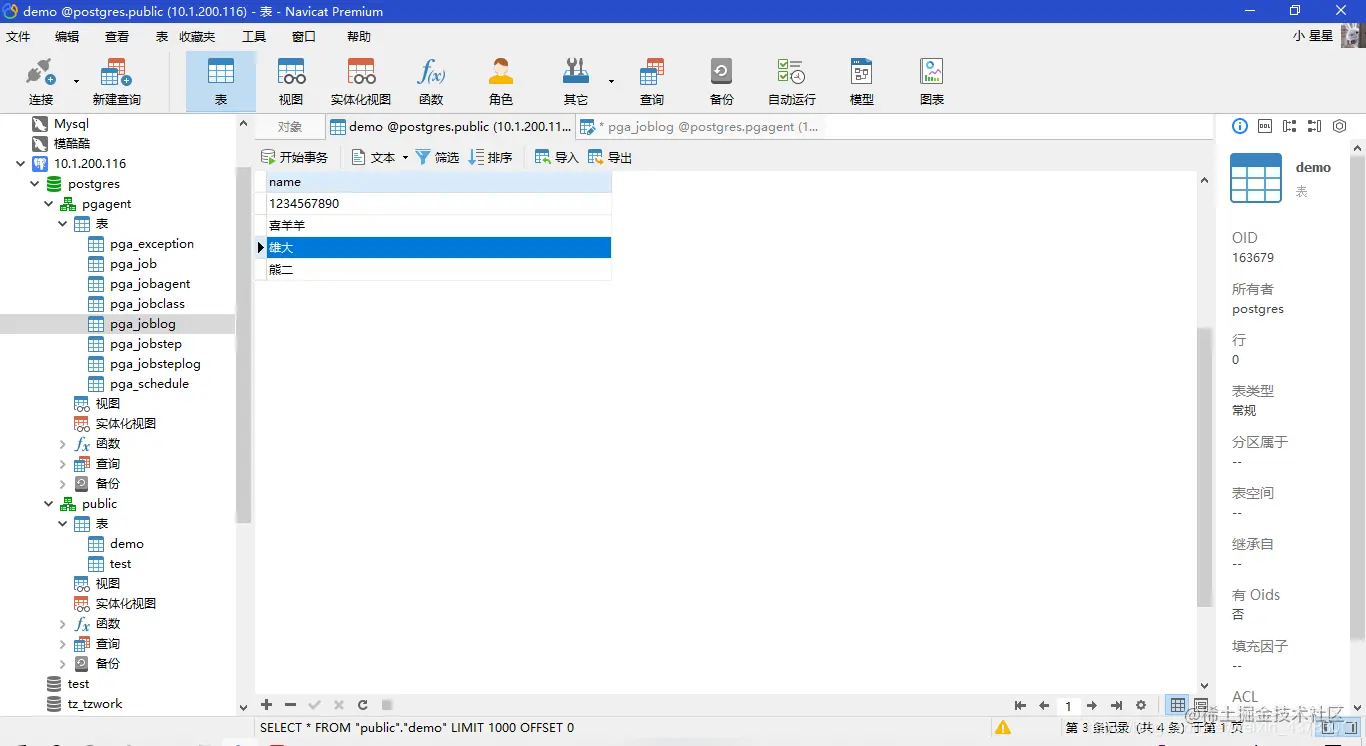The width and height of the screenshot is (1366, 746).
Task: Open the 实体化视图 toolbar icon
Action: [361, 82]
